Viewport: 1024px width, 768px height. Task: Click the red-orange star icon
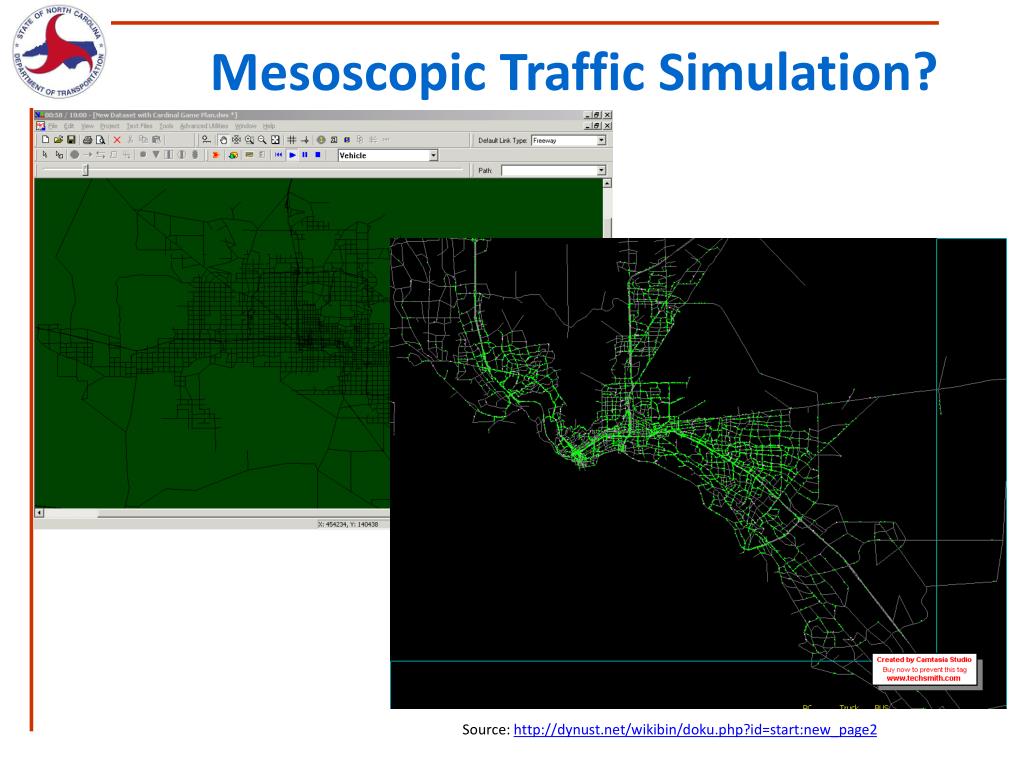coord(216,155)
